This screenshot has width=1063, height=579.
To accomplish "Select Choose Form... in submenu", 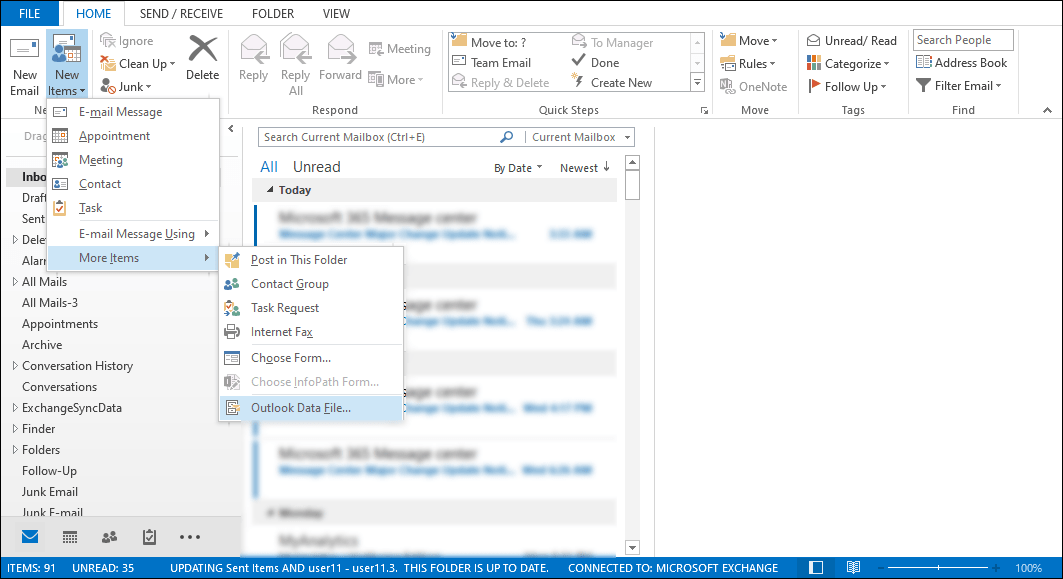I will coord(311,358).
